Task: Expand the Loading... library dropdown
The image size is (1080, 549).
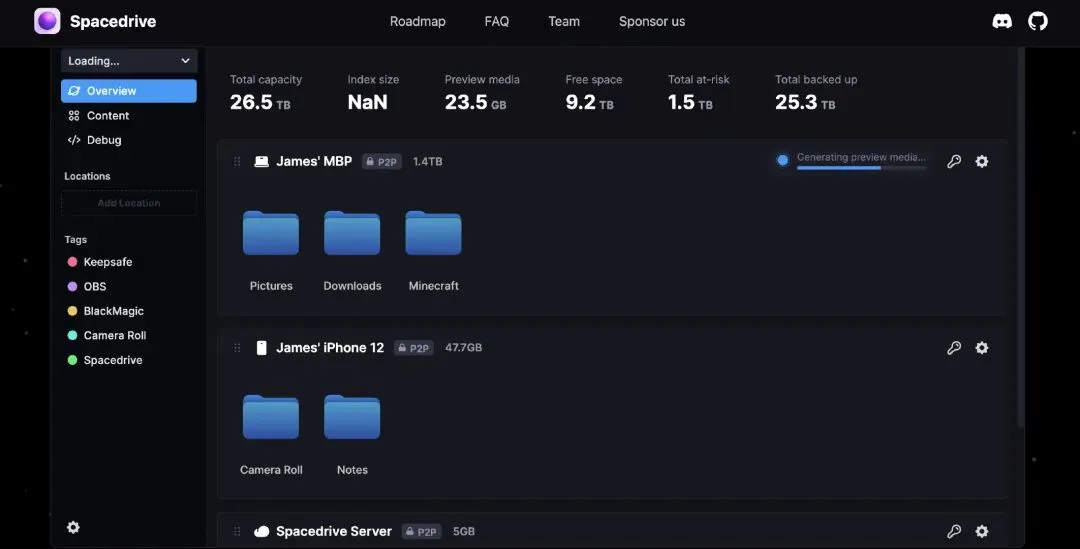Action: coord(129,61)
